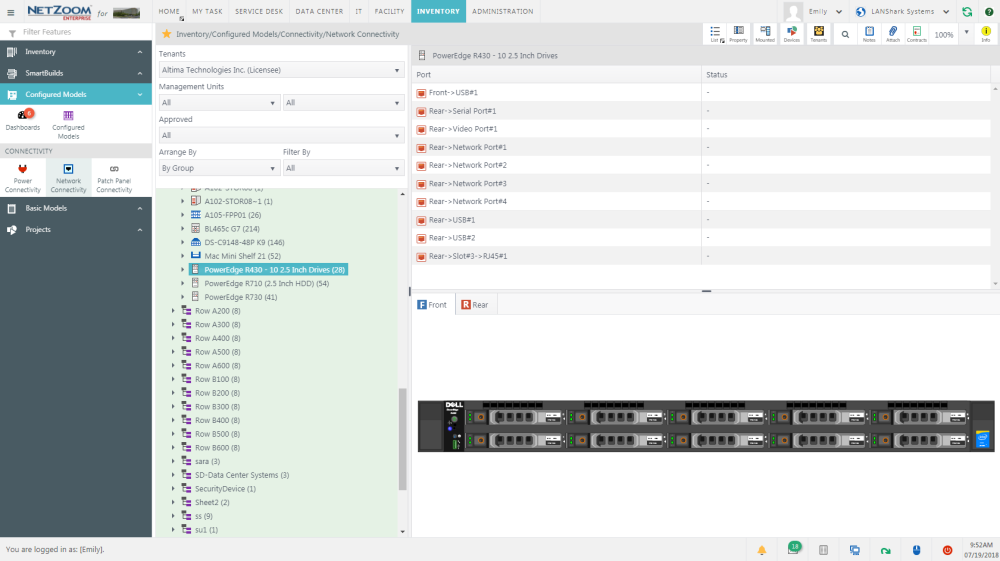Switch to Mounted view in toolbar
Image resolution: width=1000 pixels, height=561 pixels.
(765, 34)
